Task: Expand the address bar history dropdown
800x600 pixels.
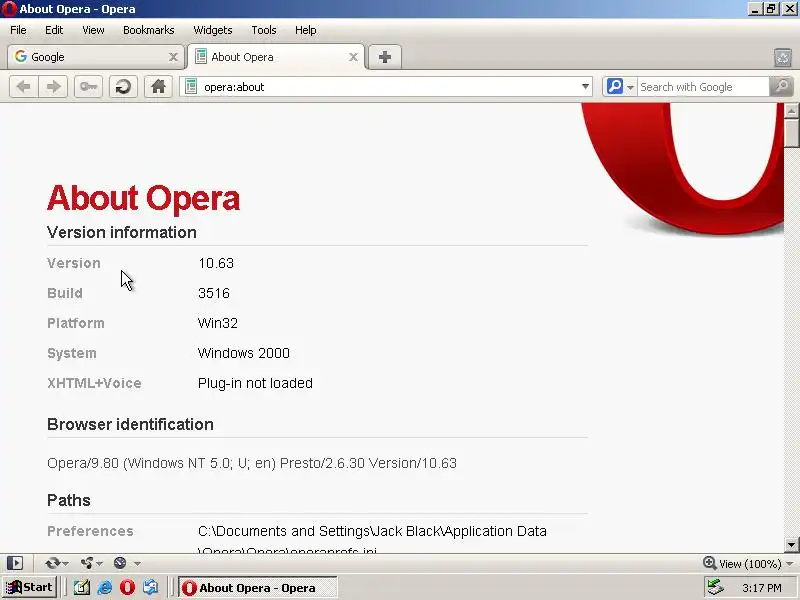Action: [585, 87]
